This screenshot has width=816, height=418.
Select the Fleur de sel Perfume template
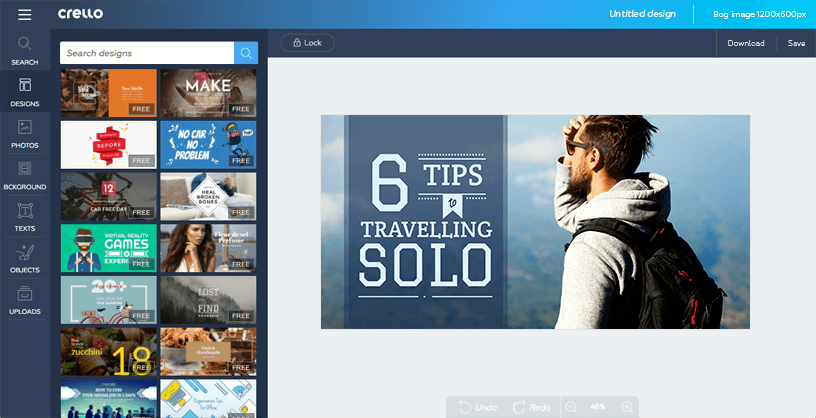[x=208, y=248]
